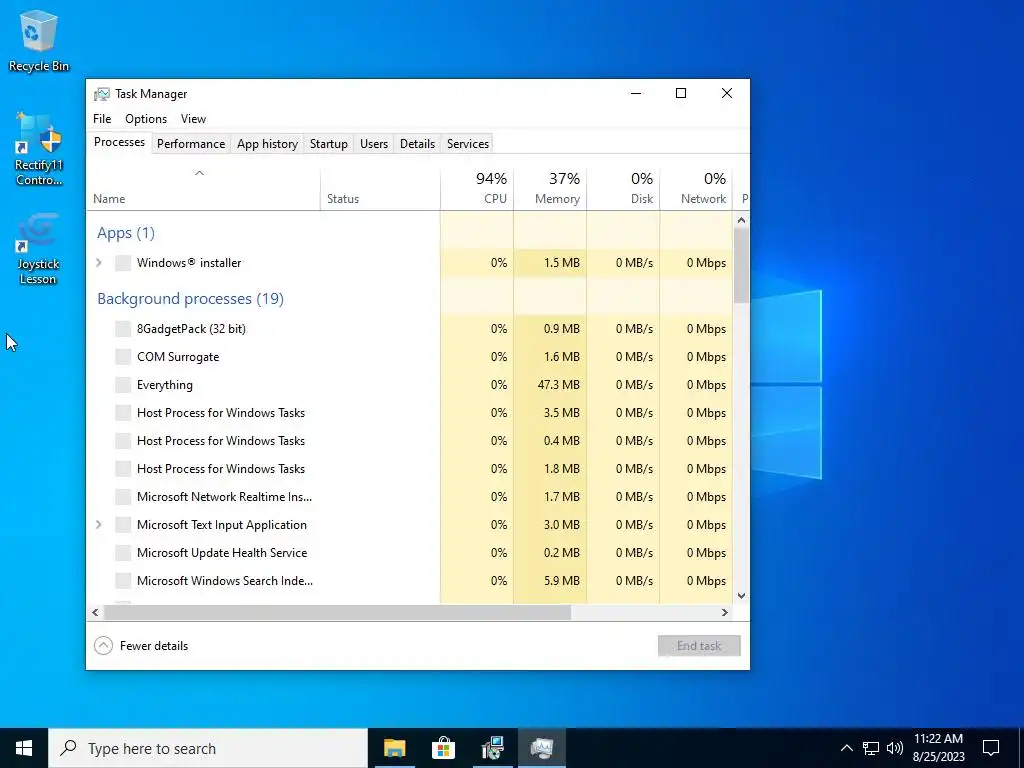
Task: Select Host Process for Windows Tasks 0.4 MB row
Action: pyautogui.click(x=409, y=441)
